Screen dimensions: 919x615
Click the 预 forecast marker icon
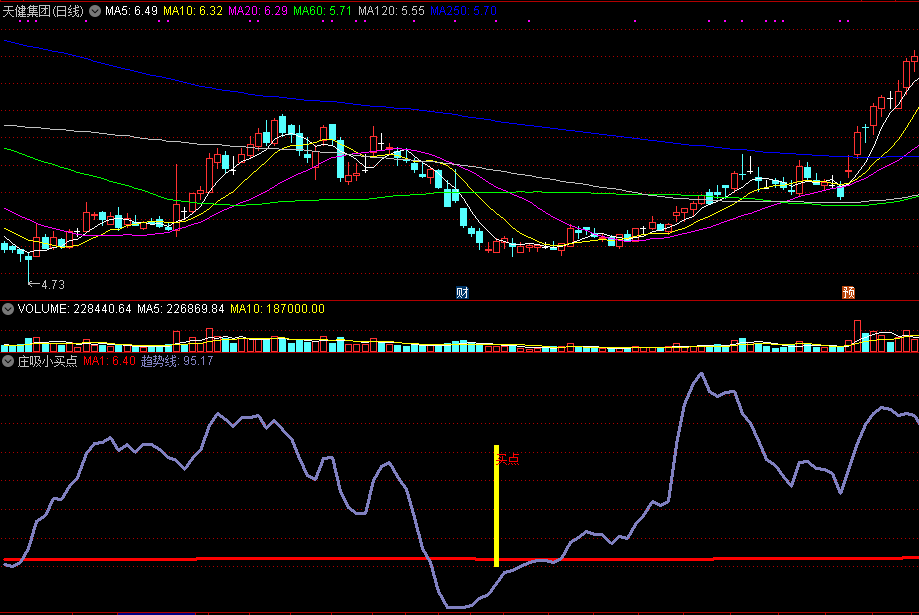pos(848,293)
